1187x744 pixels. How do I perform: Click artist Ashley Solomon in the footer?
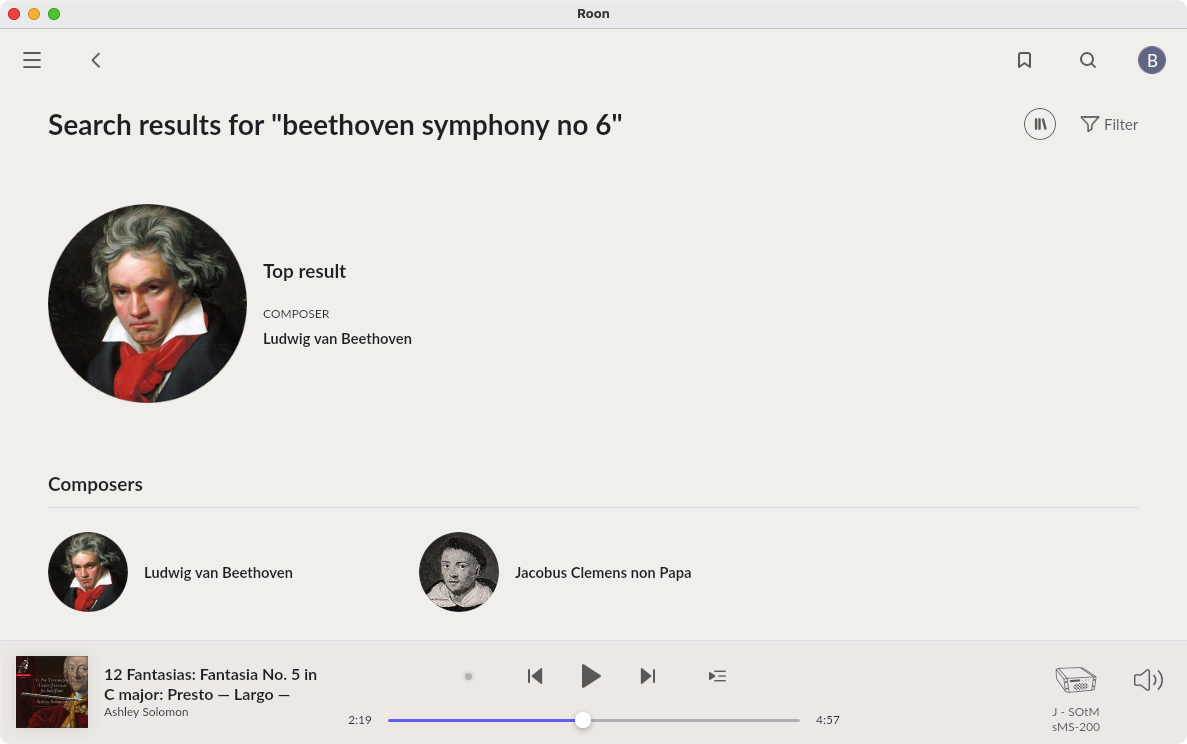[x=146, y=712]
